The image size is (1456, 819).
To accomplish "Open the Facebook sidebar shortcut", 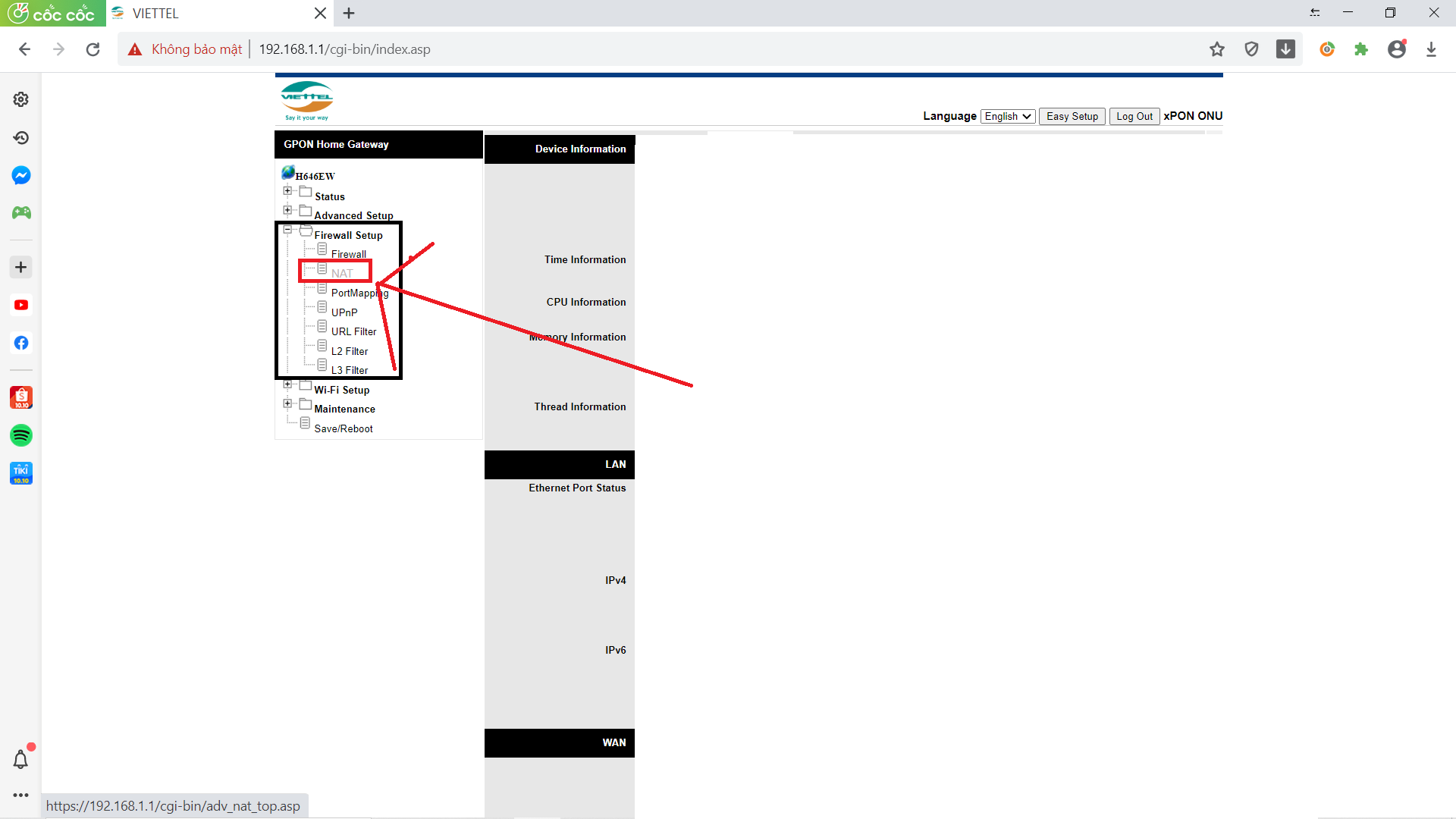I will click(21, 343).
